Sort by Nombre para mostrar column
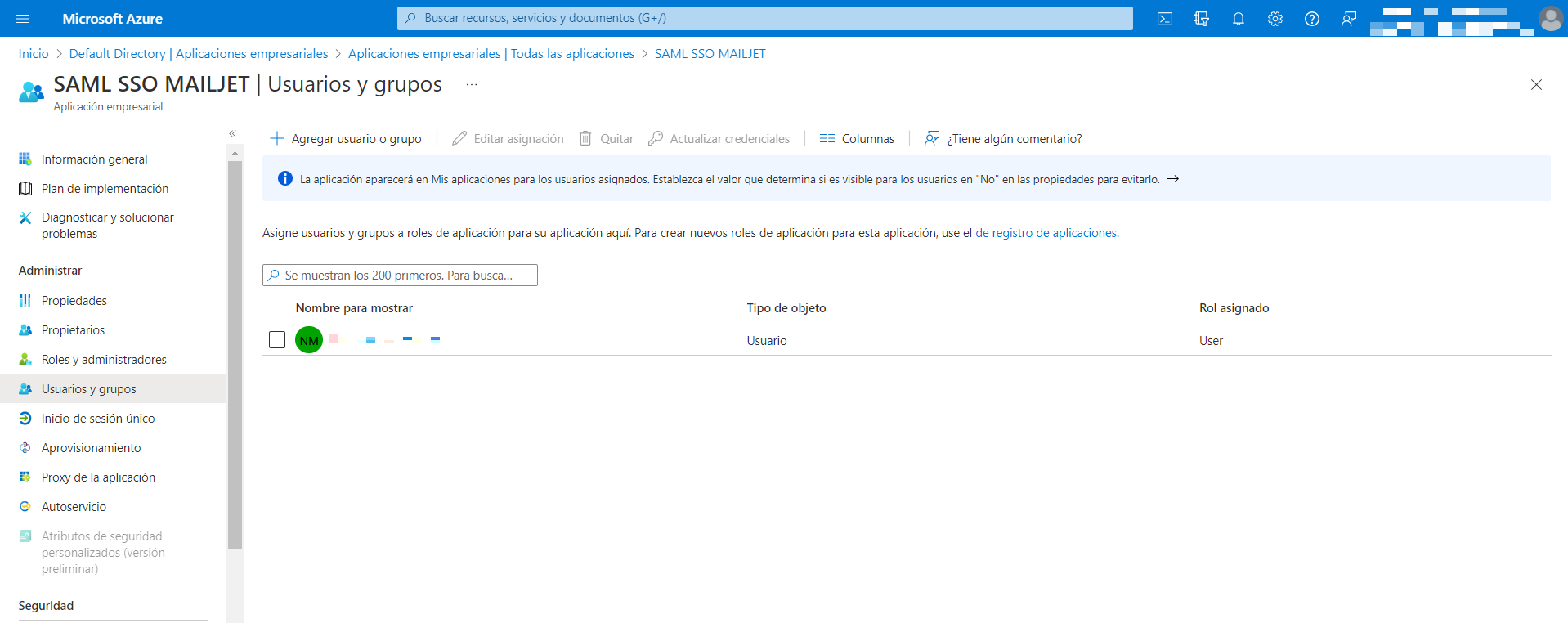The width and height of the screenshot is (1568, 623). coord(354,308)
